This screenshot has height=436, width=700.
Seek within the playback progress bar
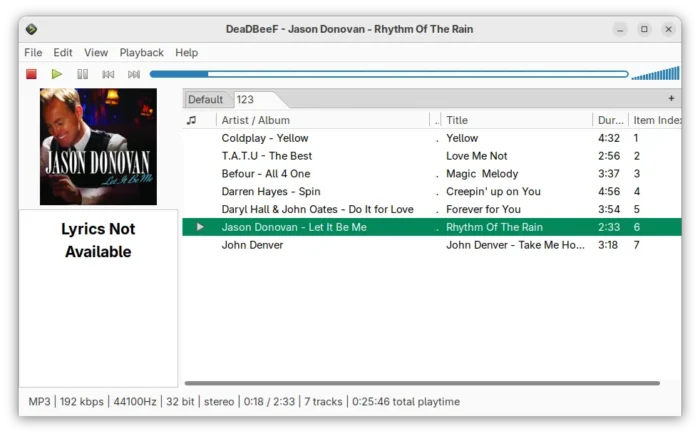[x=388, y=74]
